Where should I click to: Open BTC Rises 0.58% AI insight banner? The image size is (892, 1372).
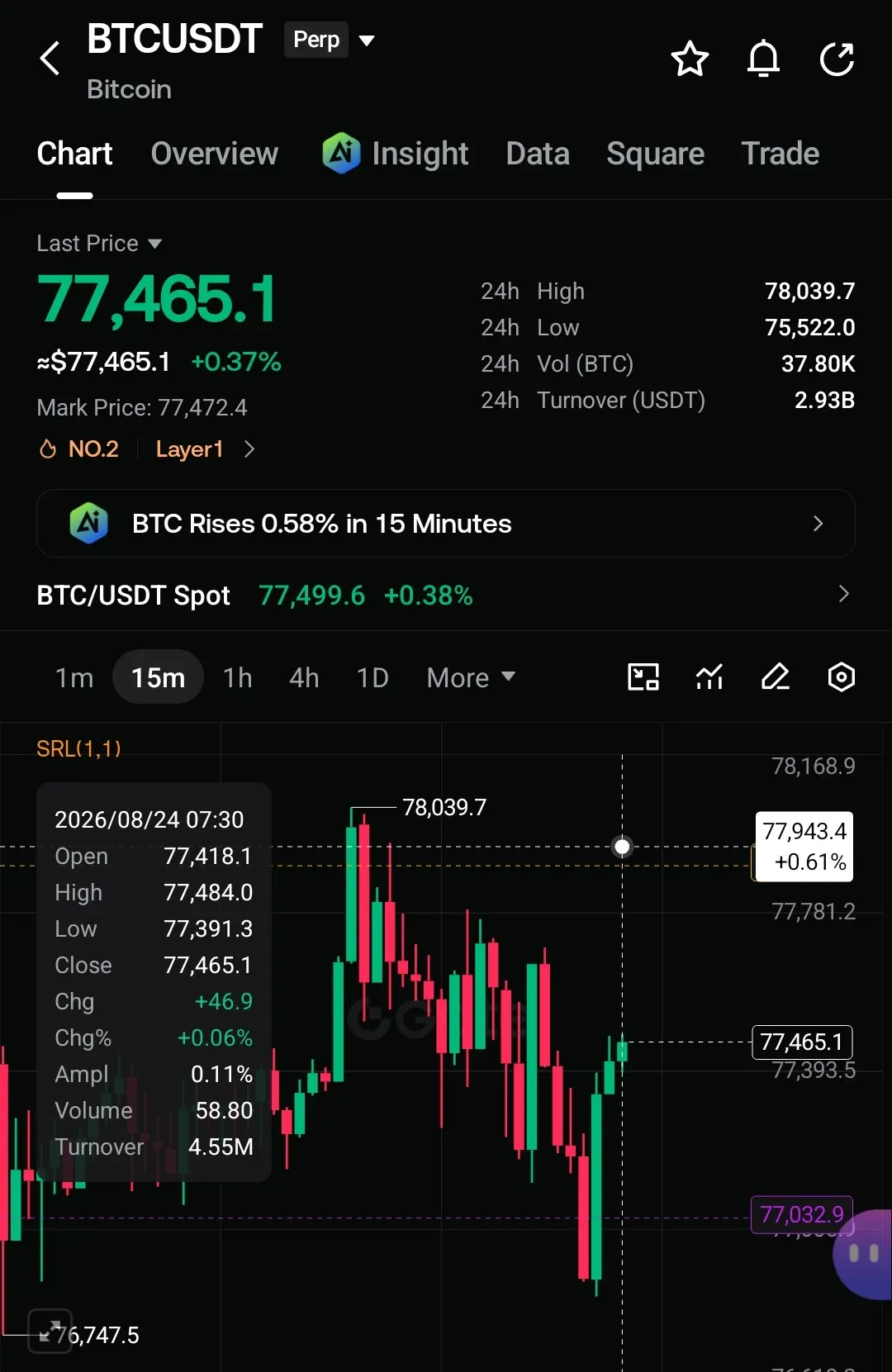point(446,524)
